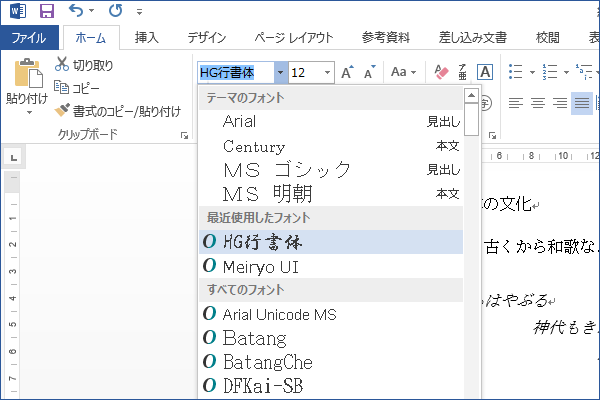
Task: Select the BatangChe font
Action: [331, 362]
